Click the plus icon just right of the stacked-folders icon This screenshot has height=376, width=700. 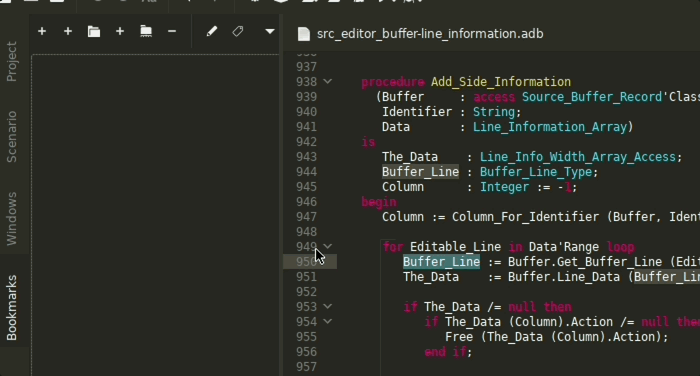pos(120,31)
